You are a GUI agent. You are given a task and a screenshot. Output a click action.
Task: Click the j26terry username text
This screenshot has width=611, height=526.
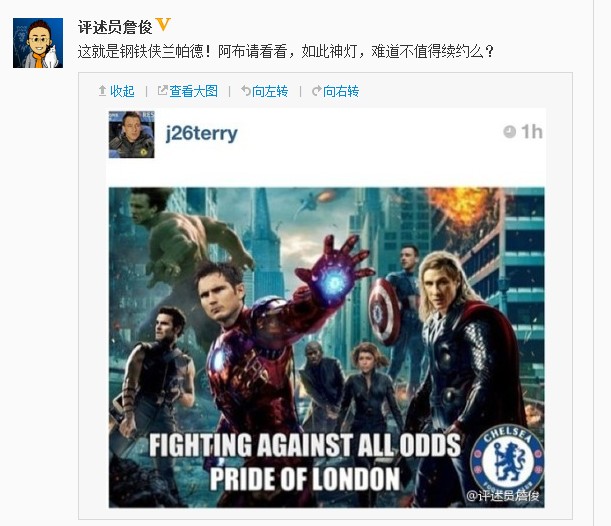coord(201,134)
